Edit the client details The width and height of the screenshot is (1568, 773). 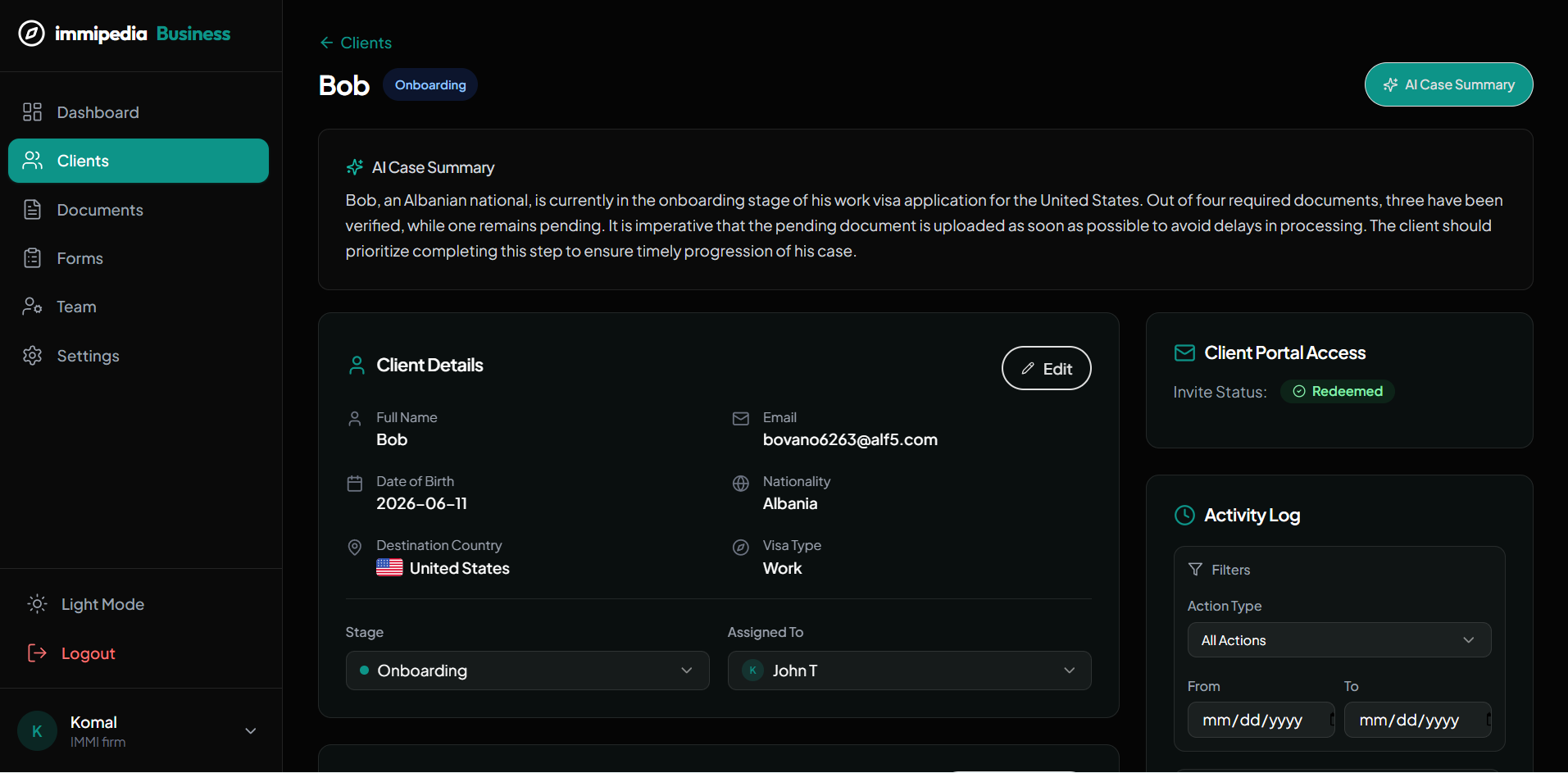tap(1046, 368)
